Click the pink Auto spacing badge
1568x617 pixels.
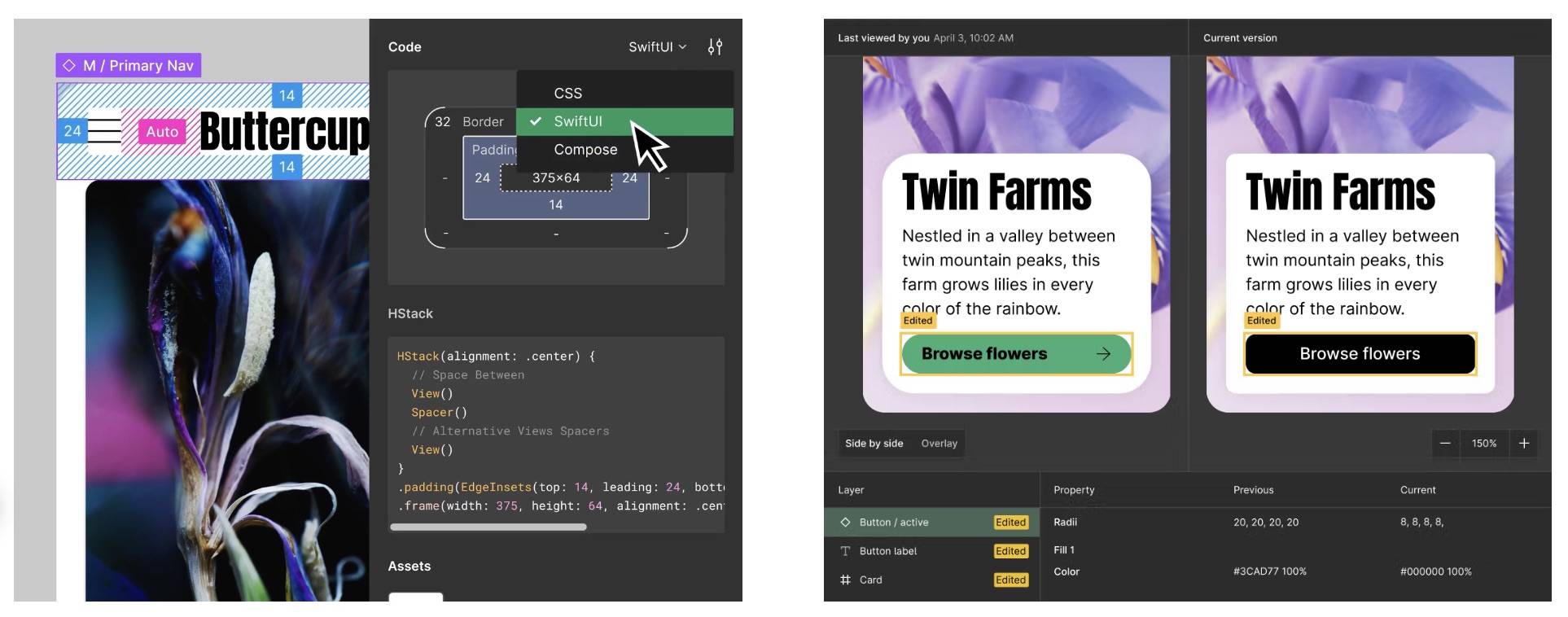pyautogui.click(x=162, y=132)
